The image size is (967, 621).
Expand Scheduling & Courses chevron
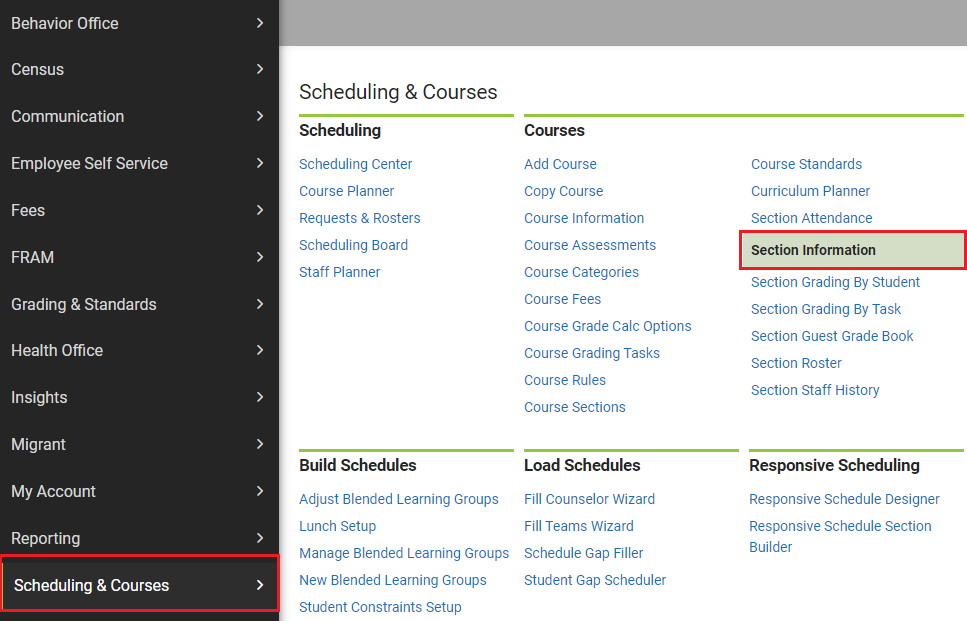[x=260, y=585]
